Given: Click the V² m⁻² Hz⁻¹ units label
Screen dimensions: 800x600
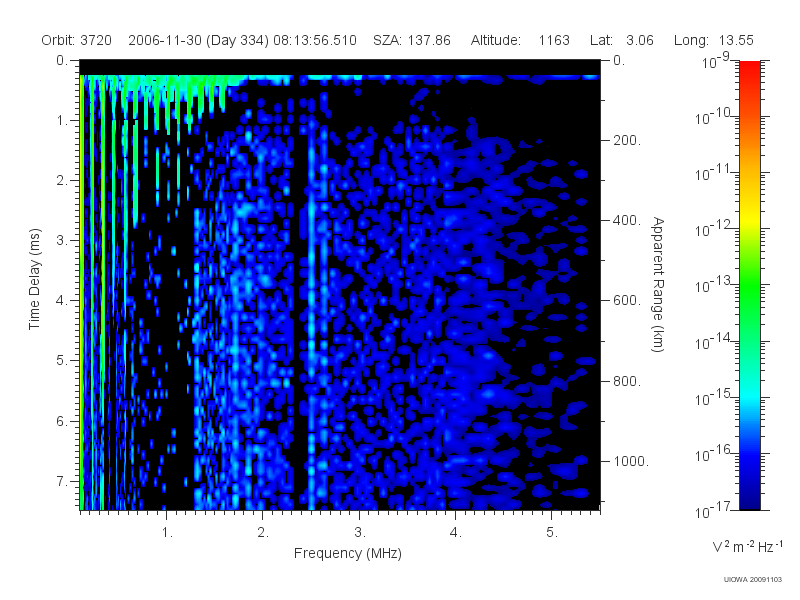Looking at the screenshot, I should [x=747, y=546].
